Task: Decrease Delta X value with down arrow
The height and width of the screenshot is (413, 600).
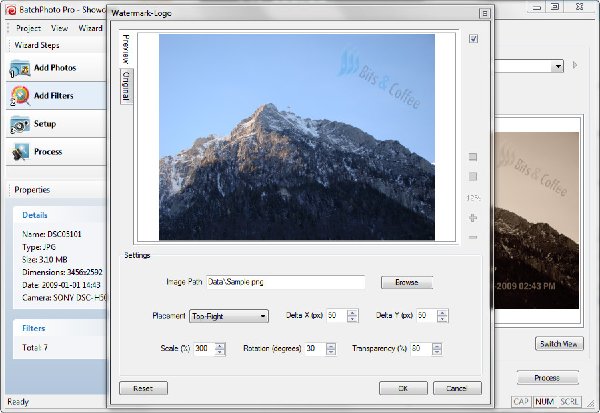Action: click(352, 319)
